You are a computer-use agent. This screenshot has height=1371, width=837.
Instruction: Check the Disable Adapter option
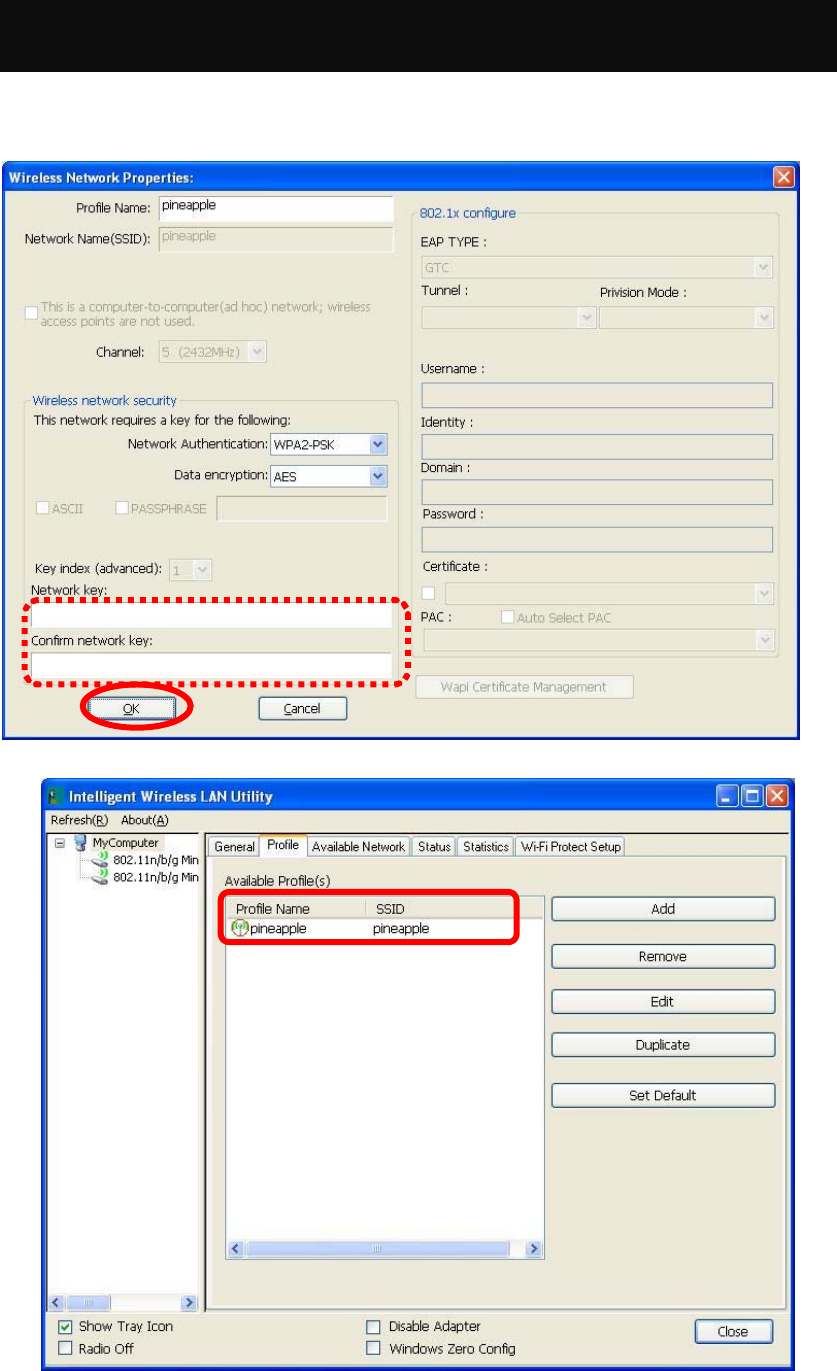373,1326
